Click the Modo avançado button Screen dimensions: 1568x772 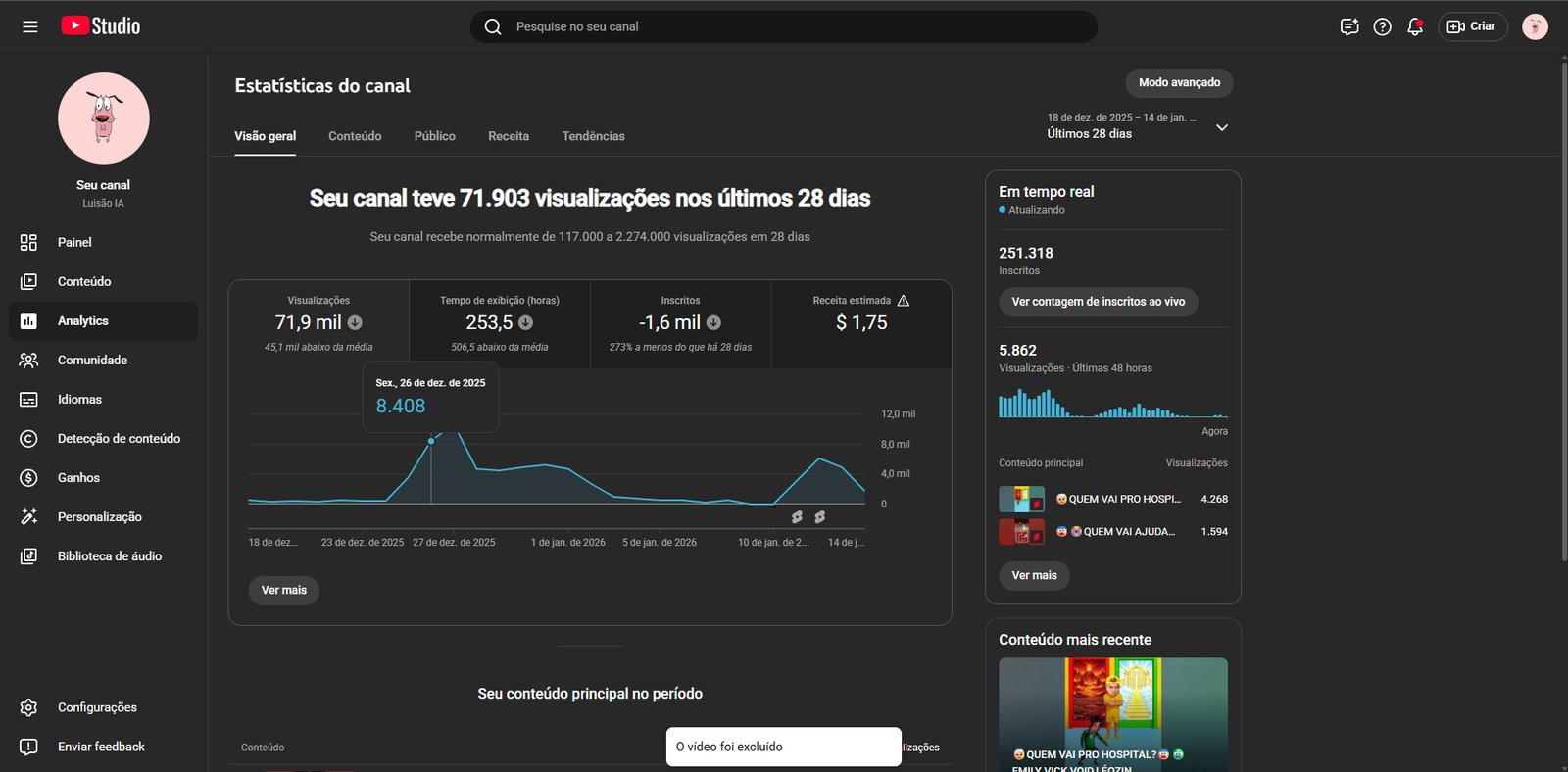(1179, 82)
